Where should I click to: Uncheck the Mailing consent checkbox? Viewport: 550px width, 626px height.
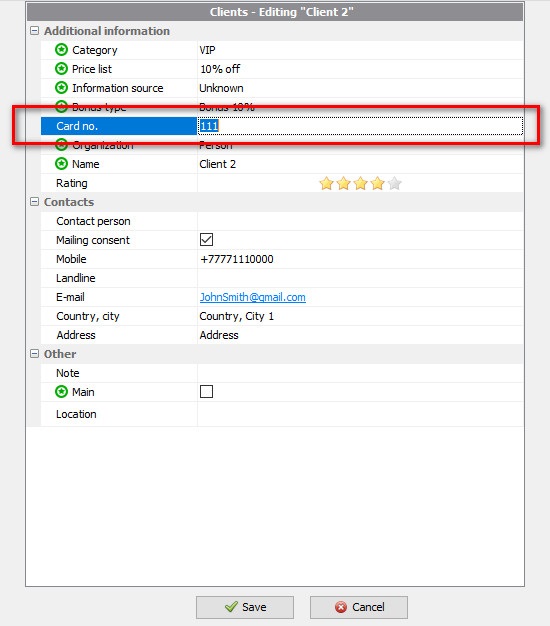pos(206,240)
